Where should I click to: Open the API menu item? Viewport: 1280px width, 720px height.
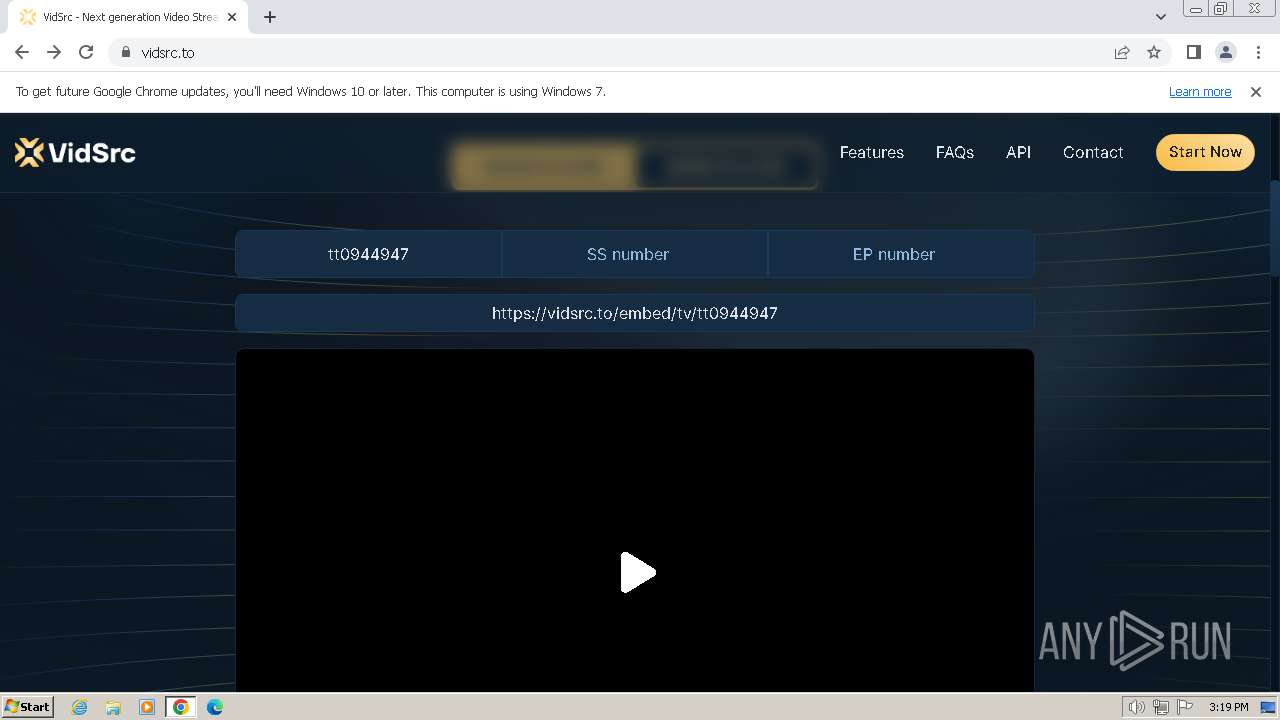1018,152
